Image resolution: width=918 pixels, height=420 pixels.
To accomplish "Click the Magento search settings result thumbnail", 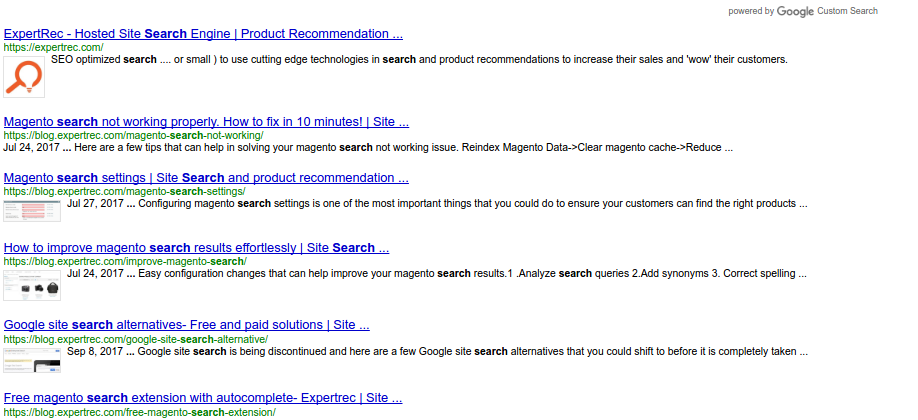I will [32, 211].
